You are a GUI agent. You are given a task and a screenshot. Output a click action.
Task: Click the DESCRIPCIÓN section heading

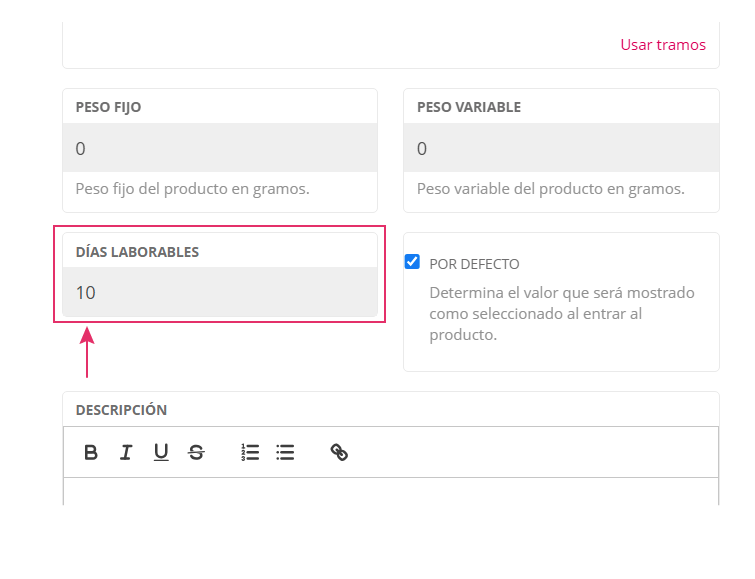coord(121,410)
